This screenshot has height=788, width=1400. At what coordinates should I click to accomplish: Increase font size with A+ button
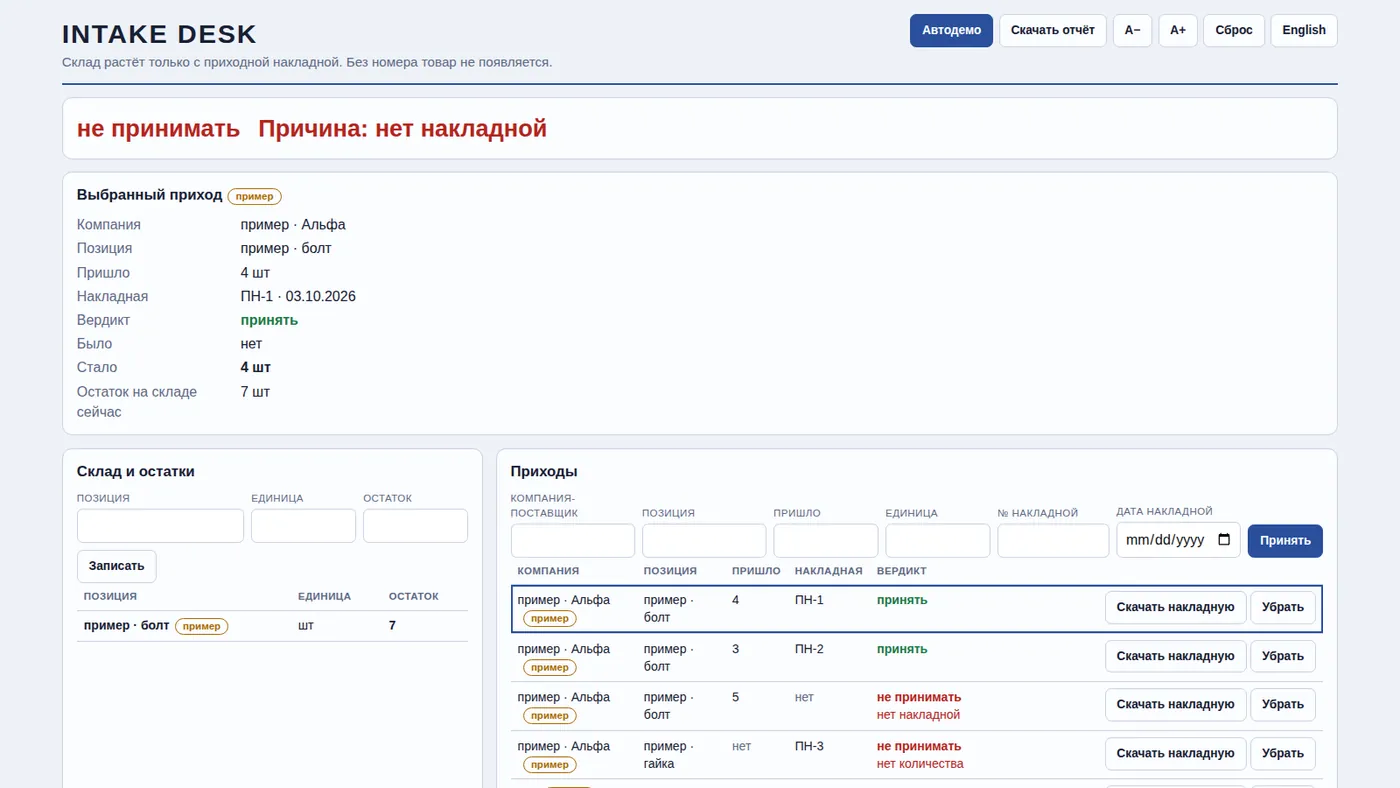coord(1178,30)
